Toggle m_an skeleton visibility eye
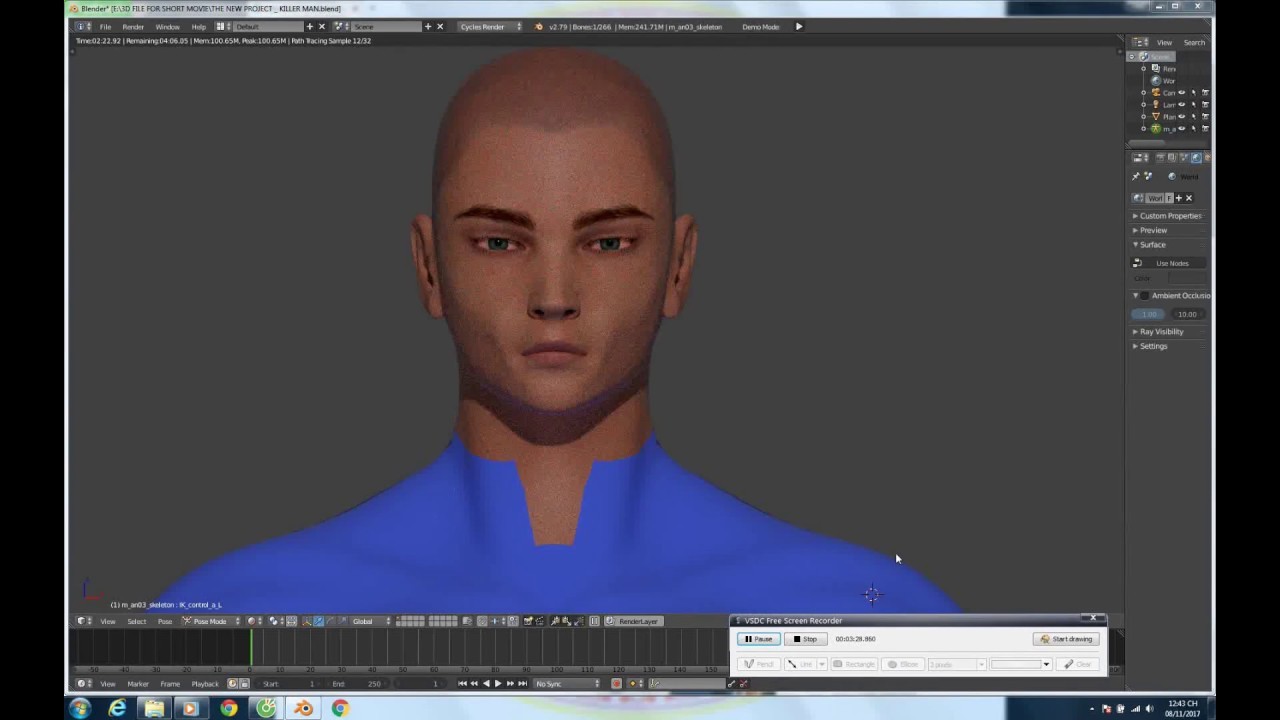The width and height of the screenshot is (1280, 720). [1181, 129]
